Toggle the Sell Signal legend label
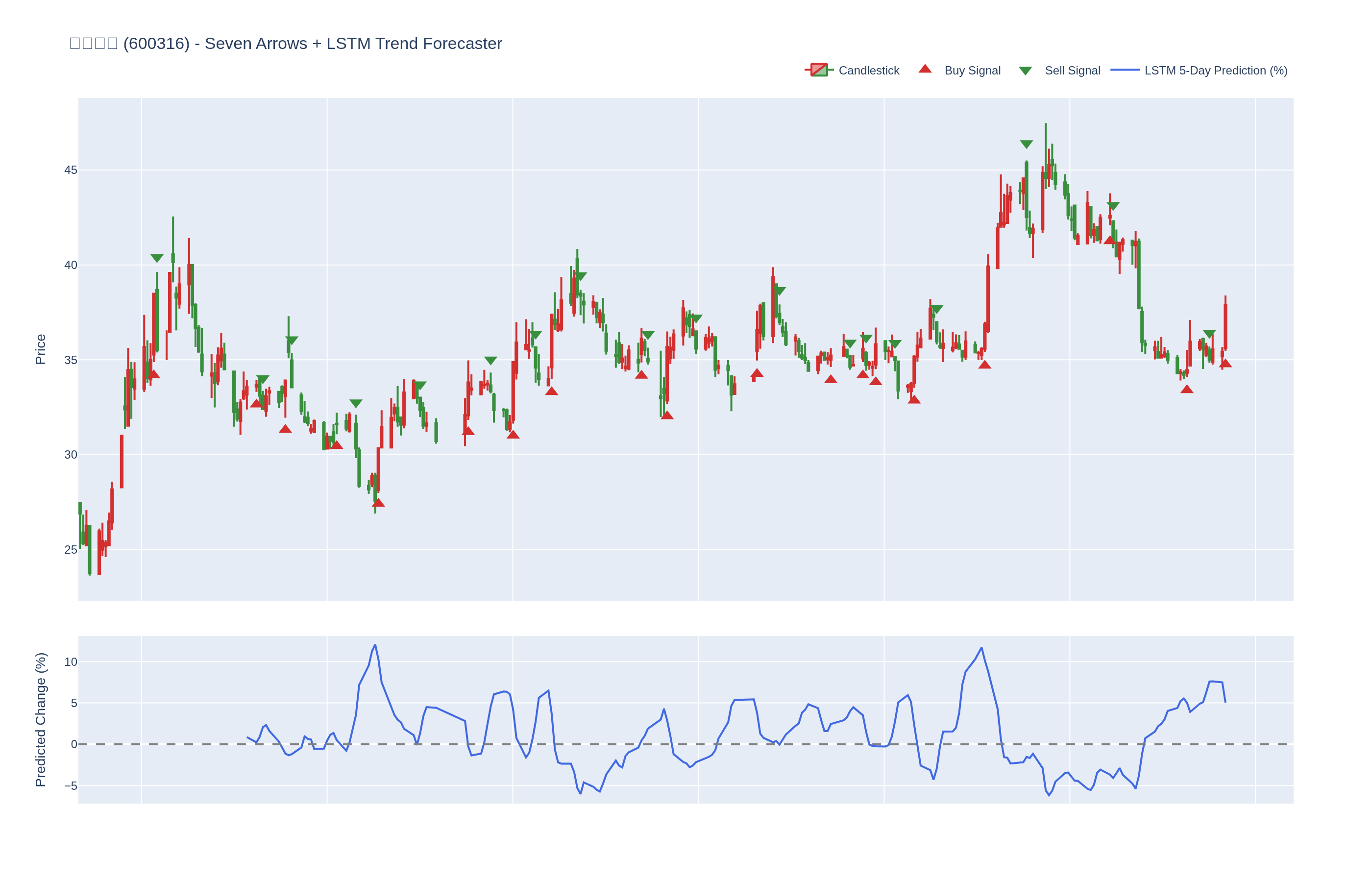Image resolution: width=1372 pixels, height=882 pixels. tap(1072, 71)
